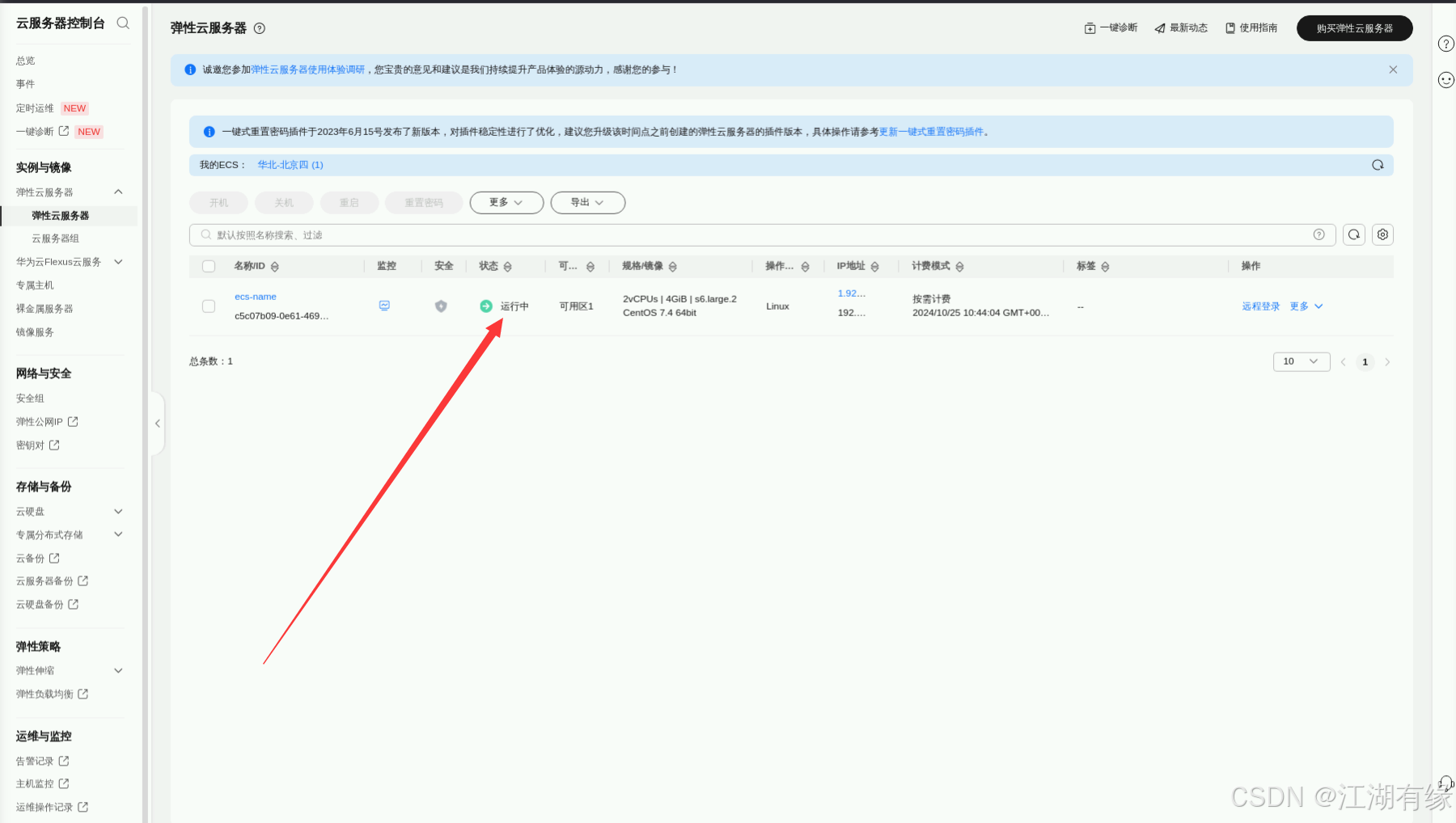
Task: Check the ecs-name row checkbox
Action: pos(209,306)
